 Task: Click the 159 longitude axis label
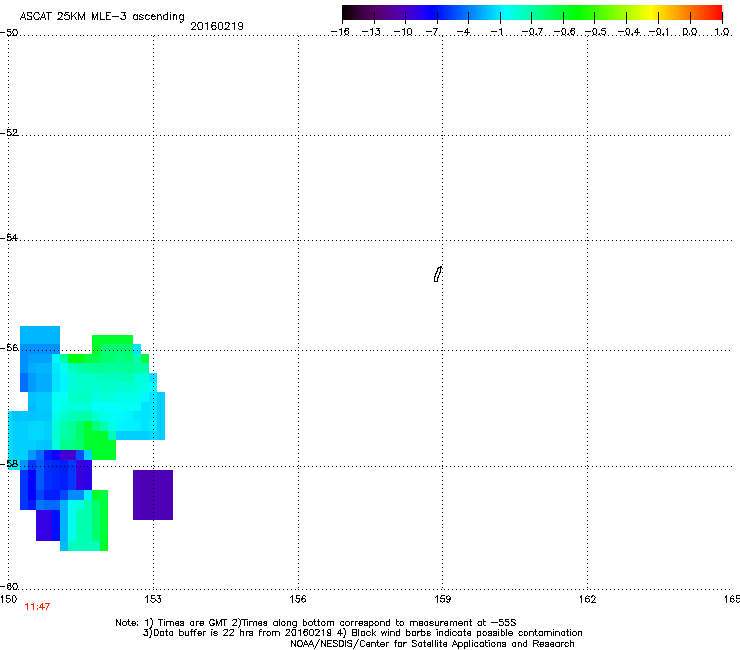coord(442,599)
